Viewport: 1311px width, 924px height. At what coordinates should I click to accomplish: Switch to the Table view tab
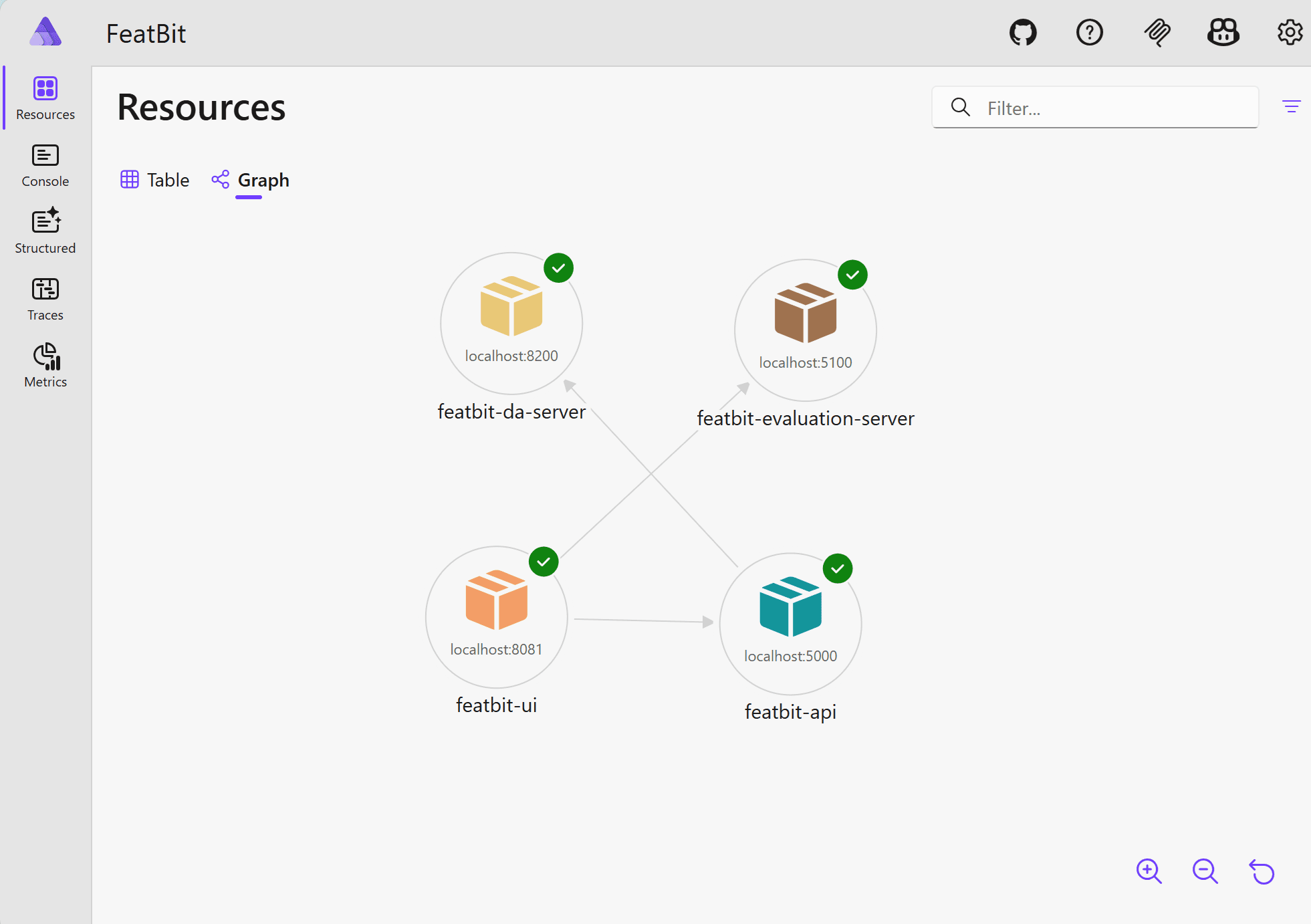(x=154, y=179)
